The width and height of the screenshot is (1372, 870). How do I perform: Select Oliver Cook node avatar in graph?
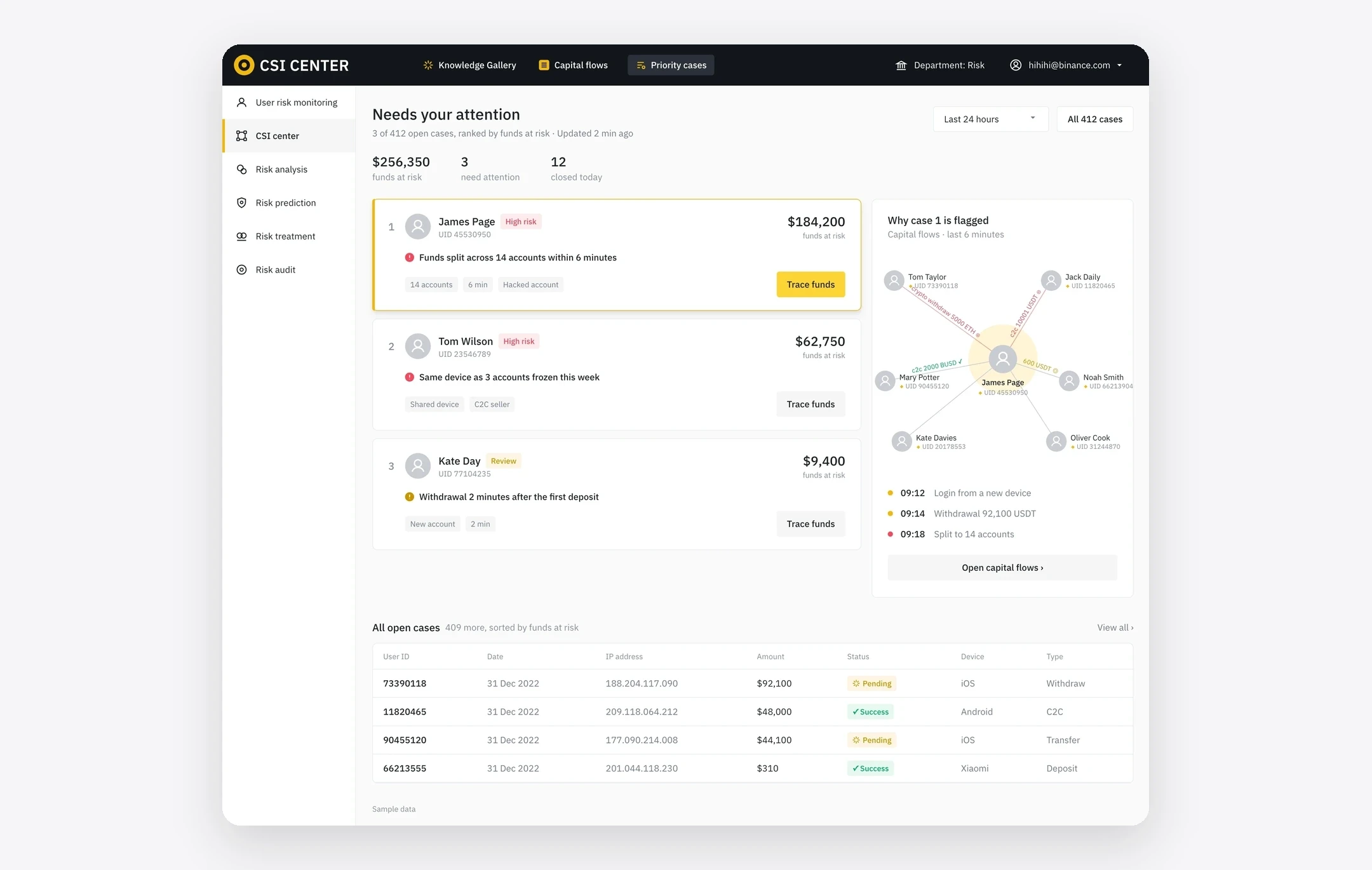[x=1056, y=441]
